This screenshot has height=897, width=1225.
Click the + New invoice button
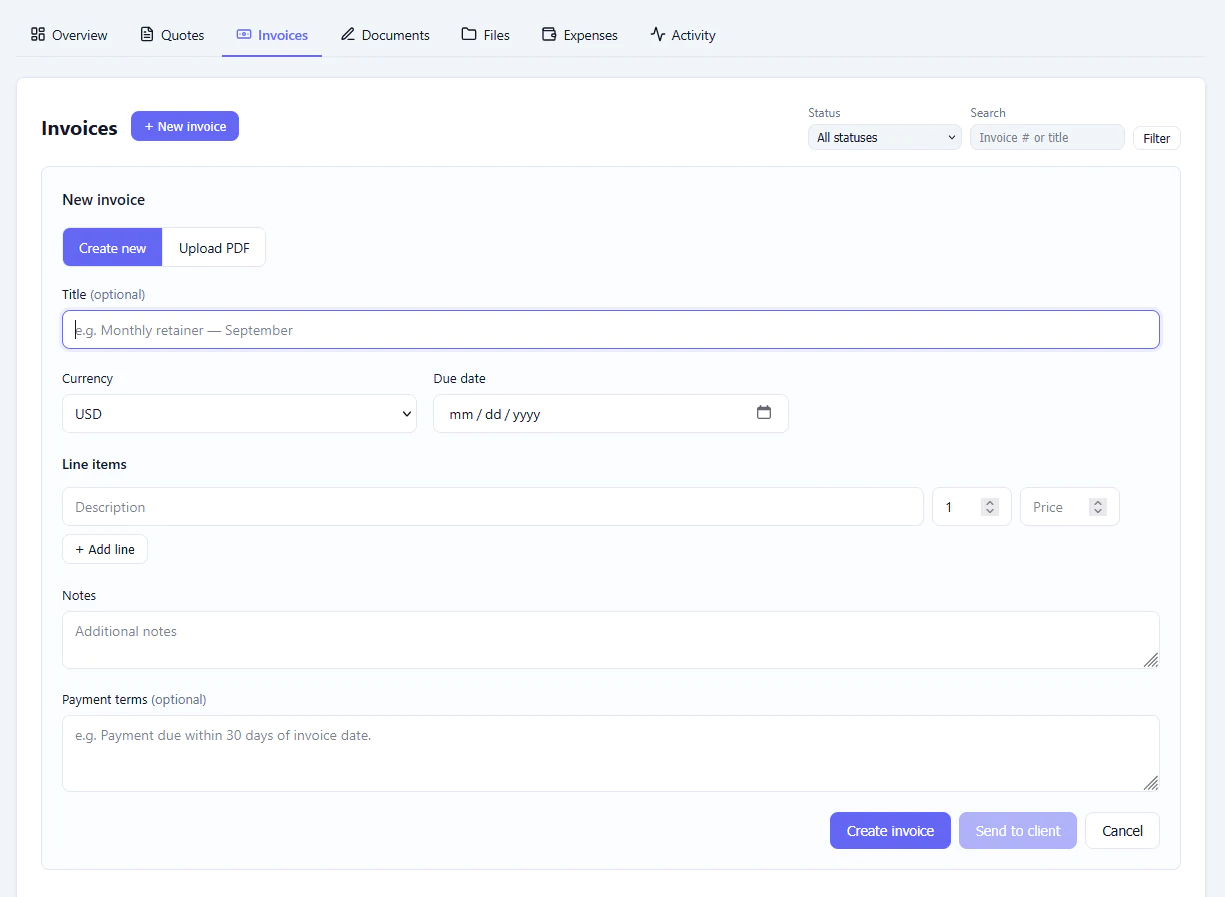[x=185, y=126]
